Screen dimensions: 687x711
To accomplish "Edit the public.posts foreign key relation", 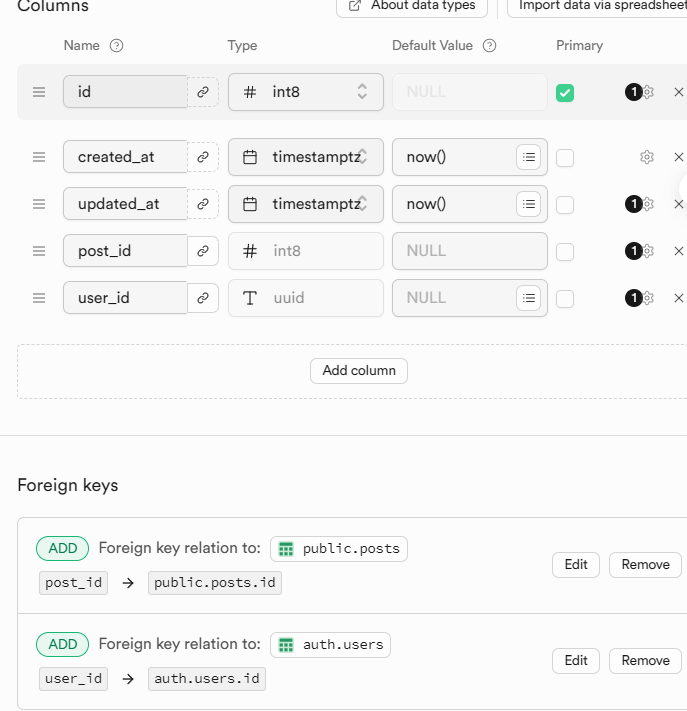I will pyautogui.click(x=576, y=565).
